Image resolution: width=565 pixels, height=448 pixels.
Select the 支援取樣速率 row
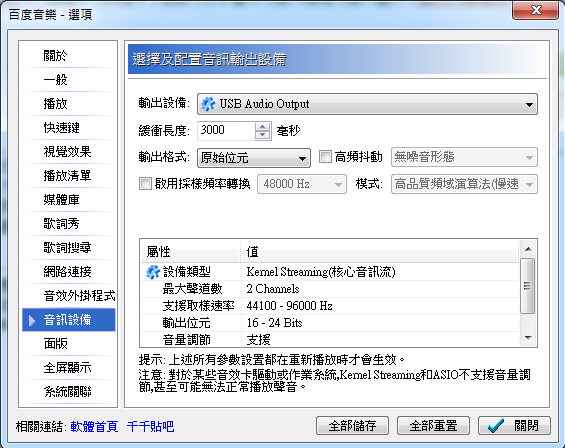pos(330,306)
